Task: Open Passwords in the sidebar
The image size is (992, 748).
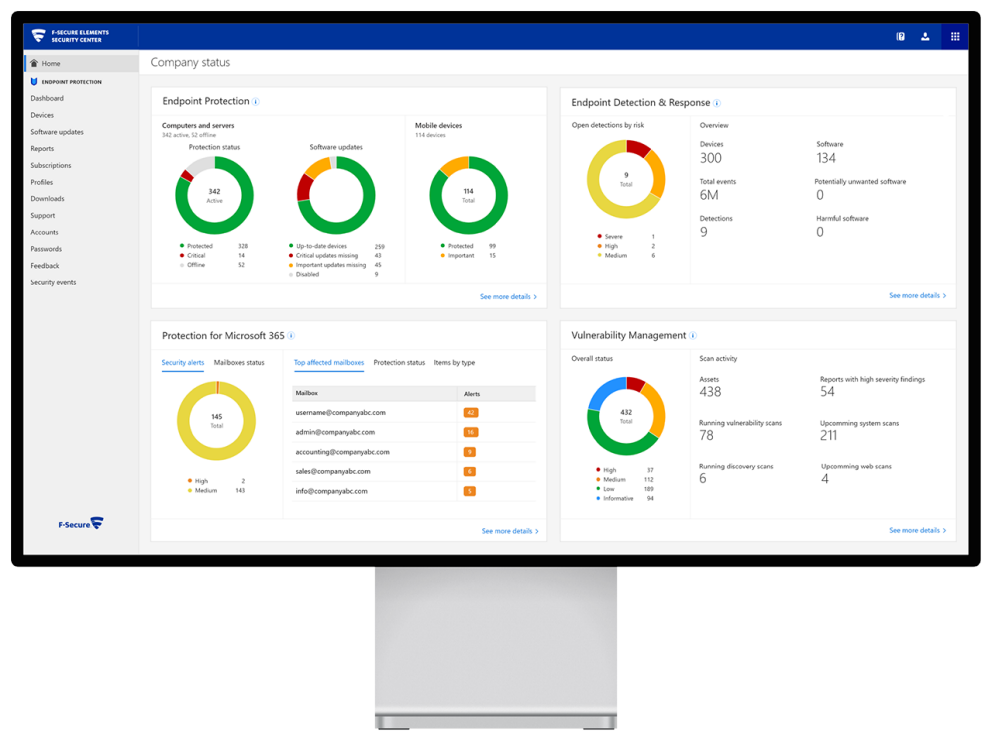Action: point(46,249)
